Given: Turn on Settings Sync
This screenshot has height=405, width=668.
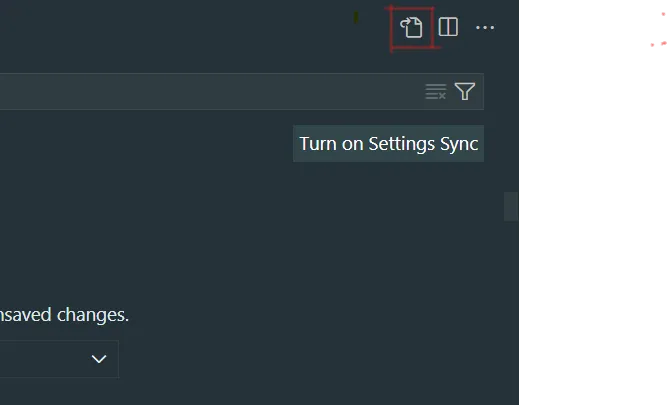Looking at the screenshot, I should click(x=388, y=143).
